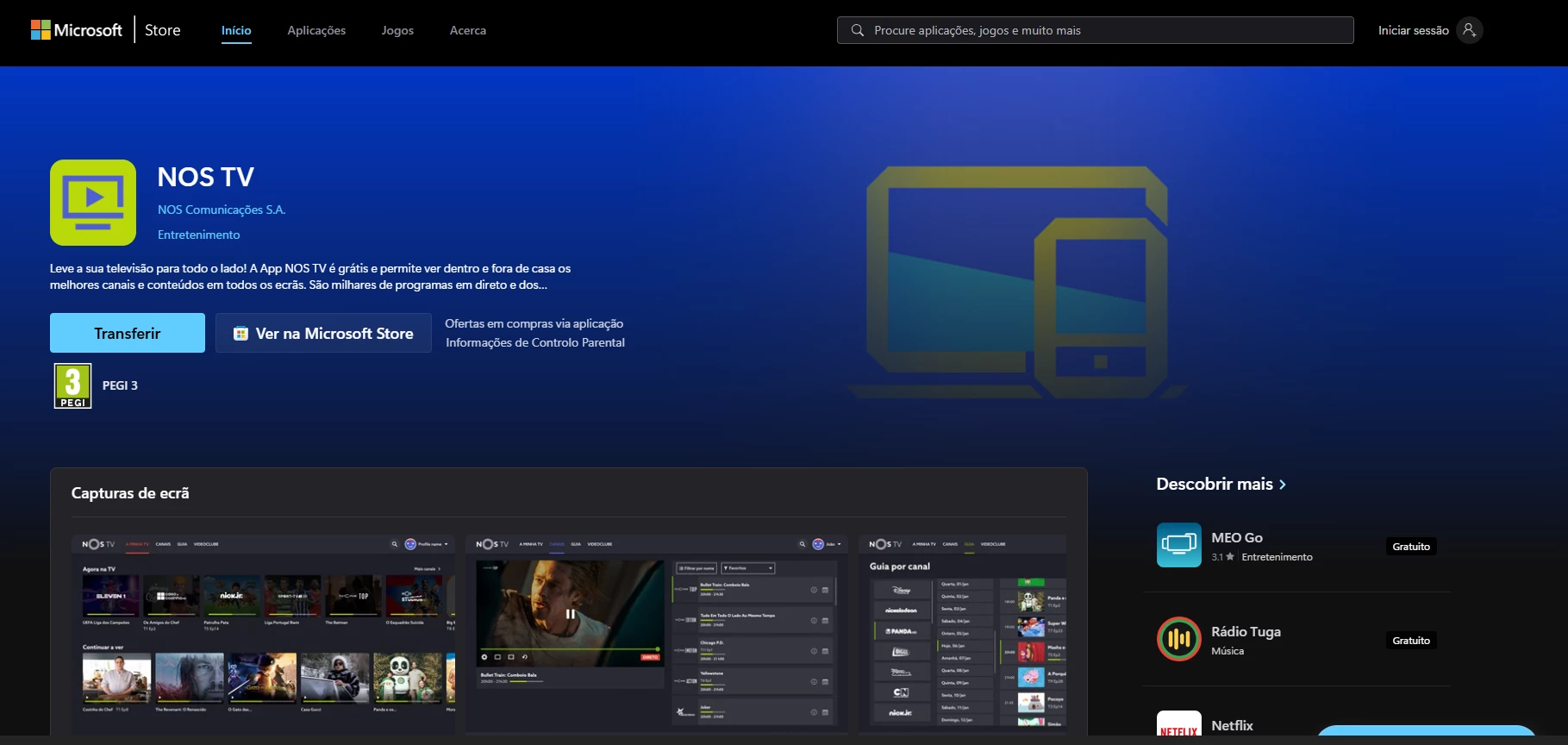The height and width of the screenshot is (745, 1568).
Task: Open NOS Comunicações S.A. publisher link
Action: (222, 210)
